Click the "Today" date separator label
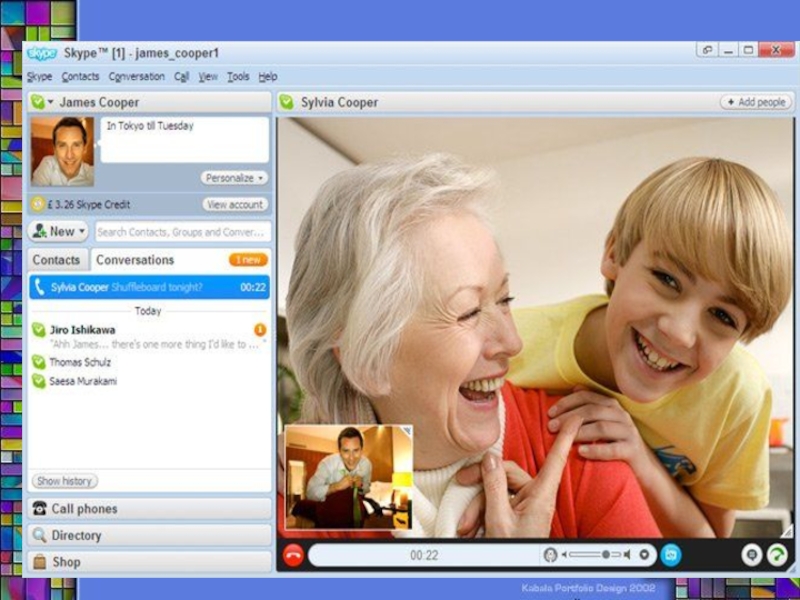 point(148,311)
